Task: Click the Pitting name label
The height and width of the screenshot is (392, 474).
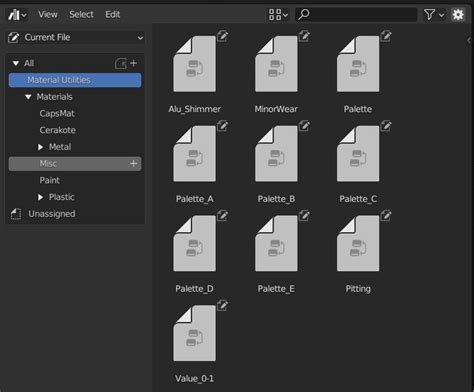Action: coord(358,289)
